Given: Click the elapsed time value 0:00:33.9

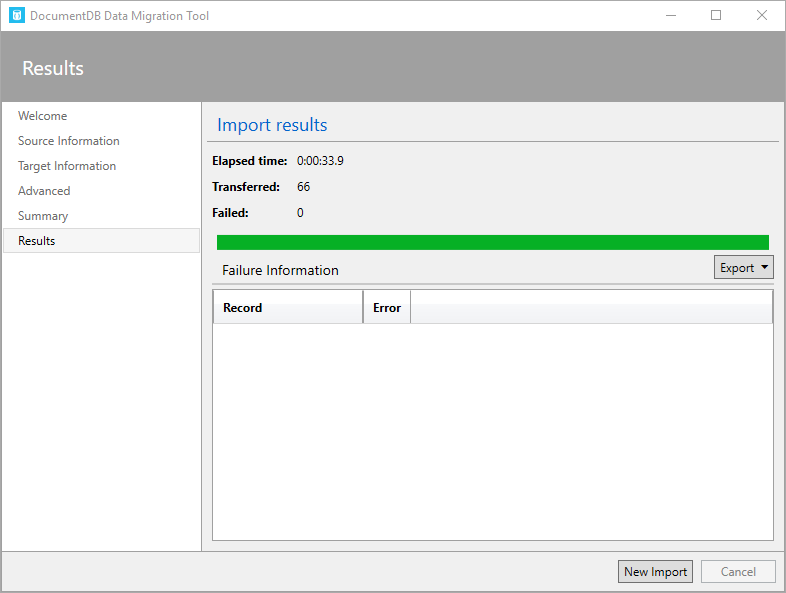Looking at the screenshot, I should tap(320, 161).
